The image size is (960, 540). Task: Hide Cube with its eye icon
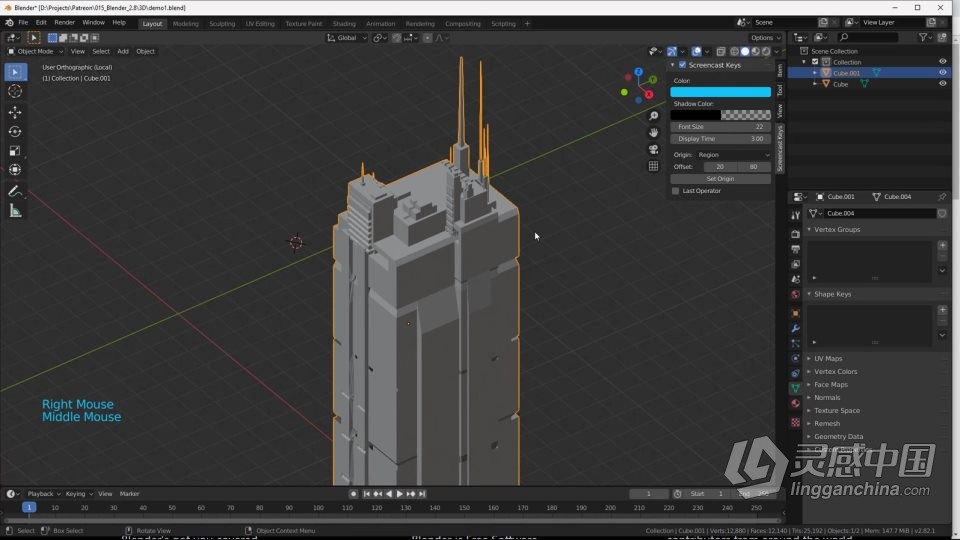(x=942, y=84)
